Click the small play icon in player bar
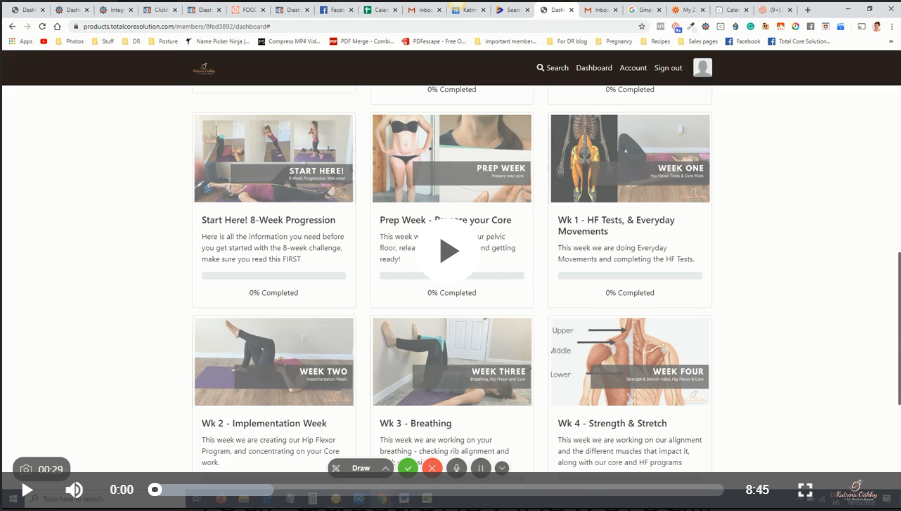 (28, 490)
